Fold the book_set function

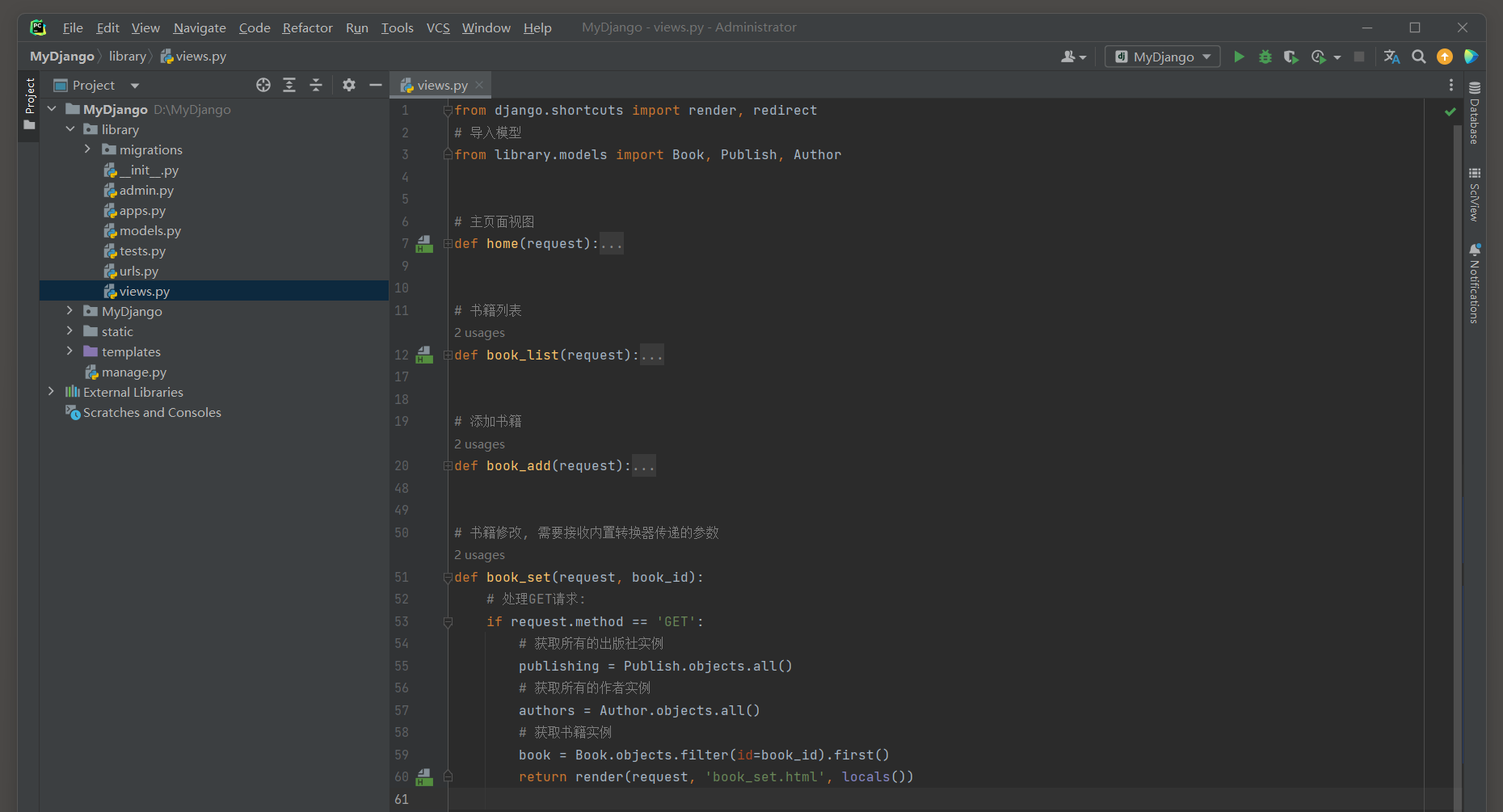pos(448,578)
